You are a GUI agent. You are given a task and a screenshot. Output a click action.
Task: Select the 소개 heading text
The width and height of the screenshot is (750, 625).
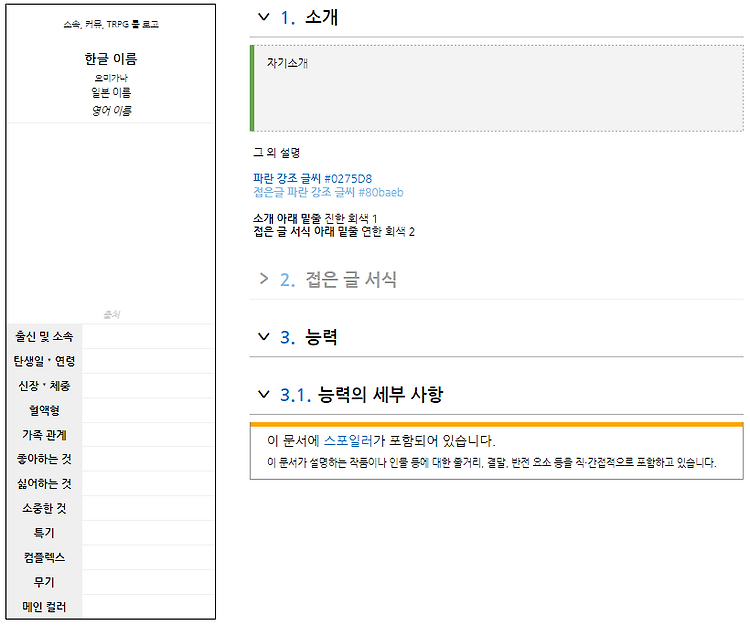[321, 17]
